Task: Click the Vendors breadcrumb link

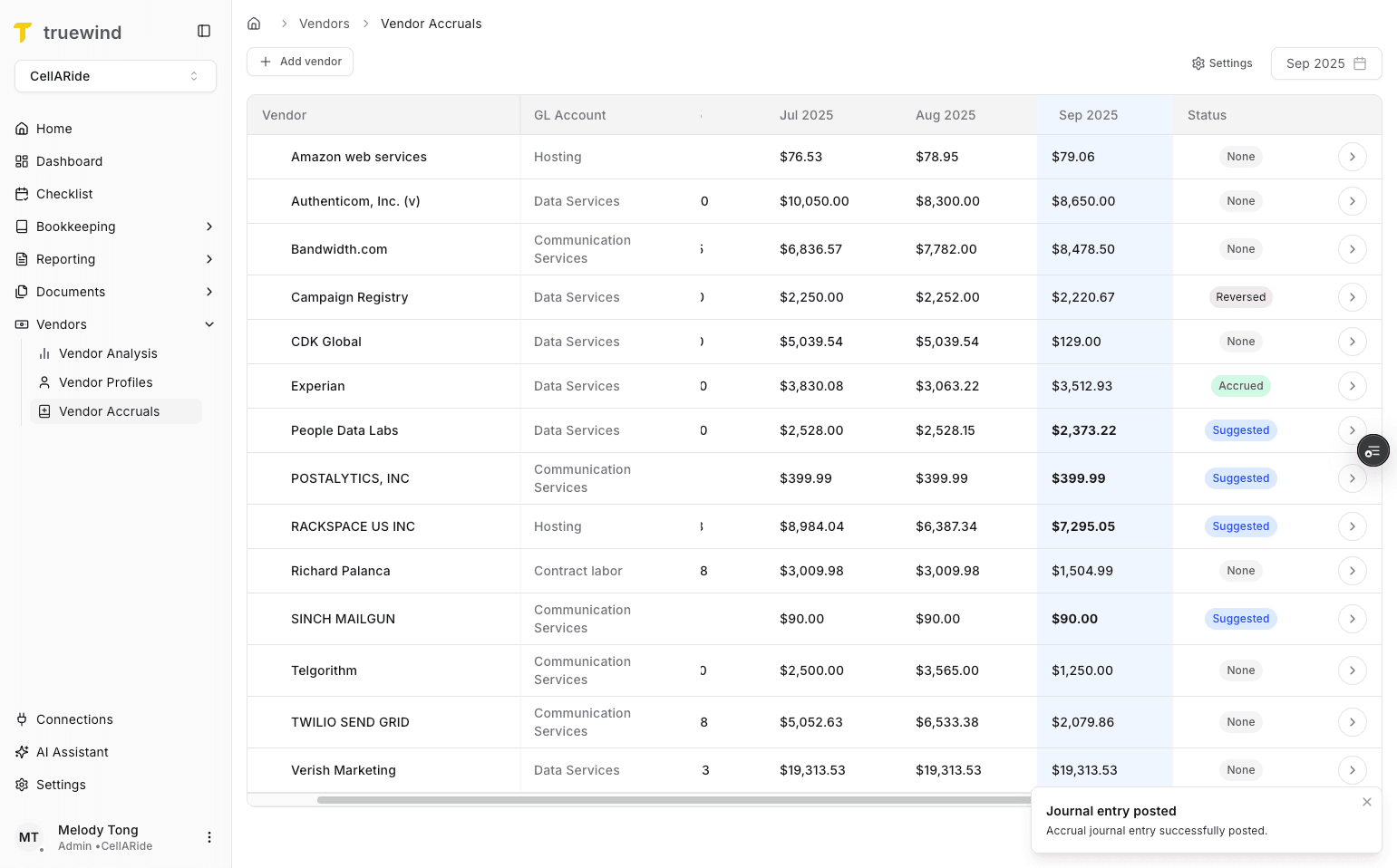Action: [325, 24]
